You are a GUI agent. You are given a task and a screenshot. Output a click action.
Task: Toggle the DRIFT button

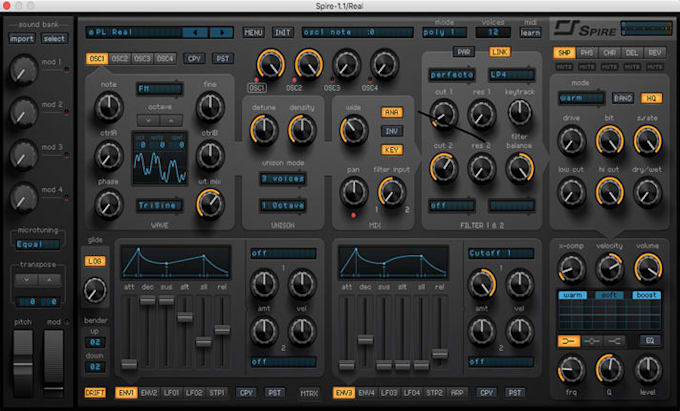pyautogui.click(x=95, y=392)
